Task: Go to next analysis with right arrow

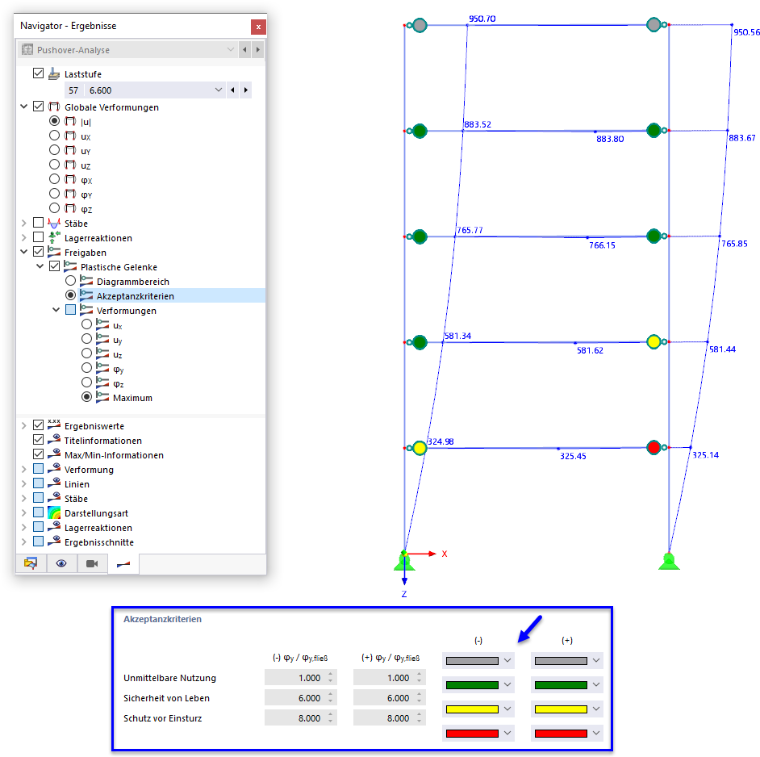Action: (x=258, y=49)
